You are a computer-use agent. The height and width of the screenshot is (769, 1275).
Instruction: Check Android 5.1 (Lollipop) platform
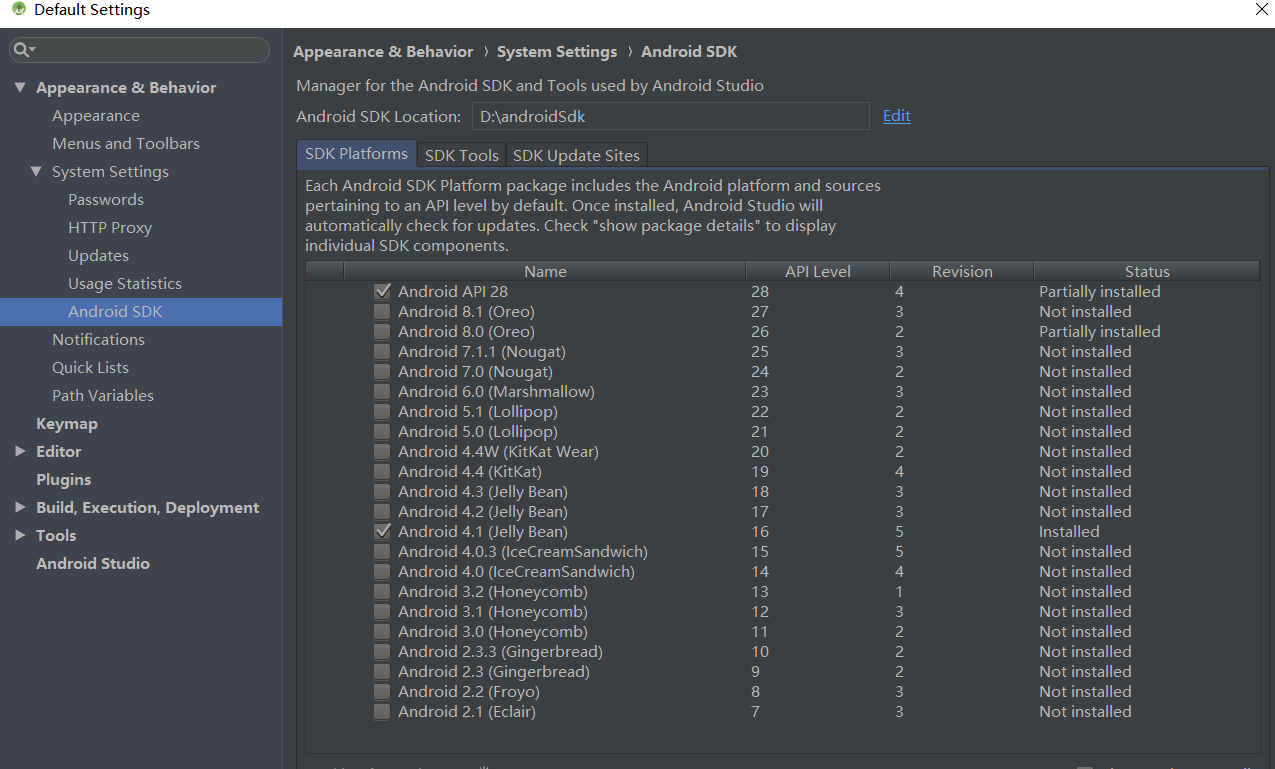coord(381,412)
